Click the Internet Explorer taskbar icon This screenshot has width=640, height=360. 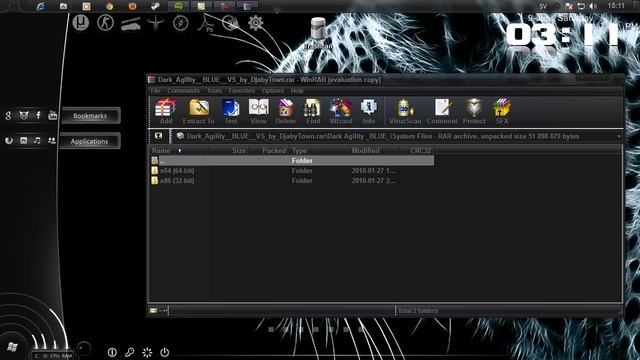point(41,6)
